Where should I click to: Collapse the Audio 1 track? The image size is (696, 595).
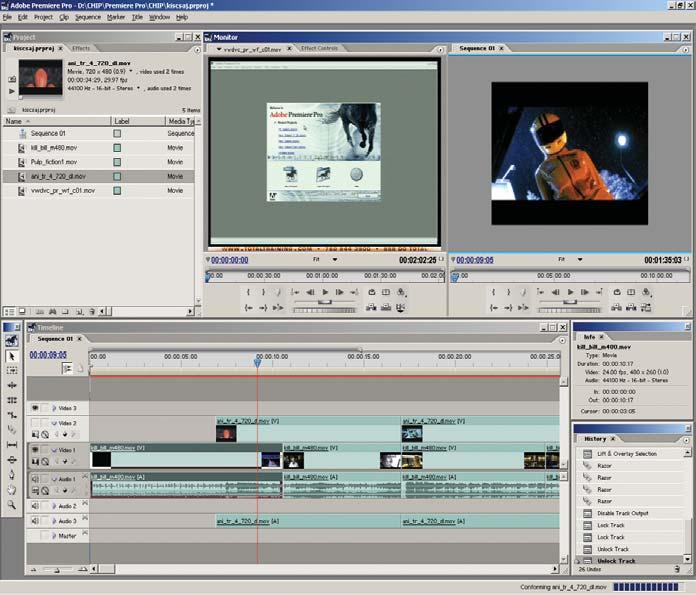(x=54, y=479)
